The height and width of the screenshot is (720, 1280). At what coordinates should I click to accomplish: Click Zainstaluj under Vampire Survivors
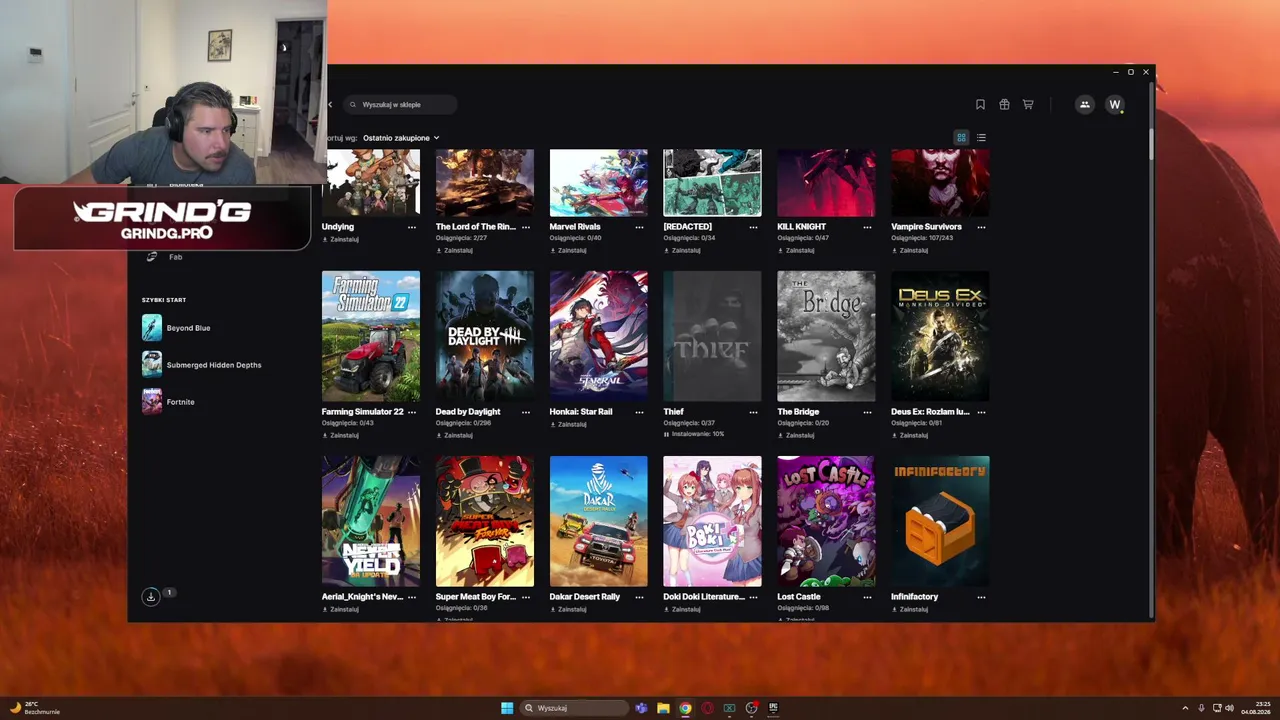point(911,250)
